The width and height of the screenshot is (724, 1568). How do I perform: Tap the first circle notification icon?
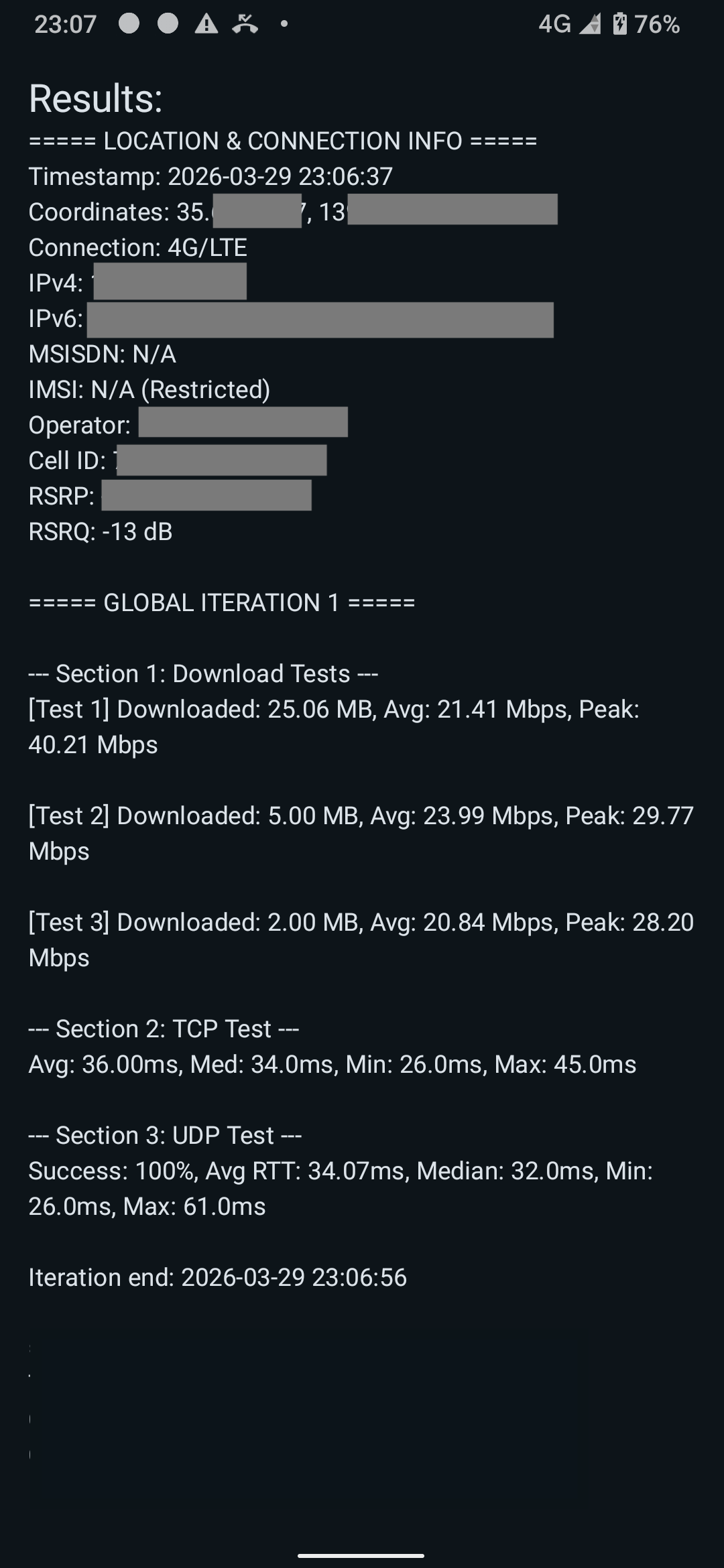pos(129,24)
